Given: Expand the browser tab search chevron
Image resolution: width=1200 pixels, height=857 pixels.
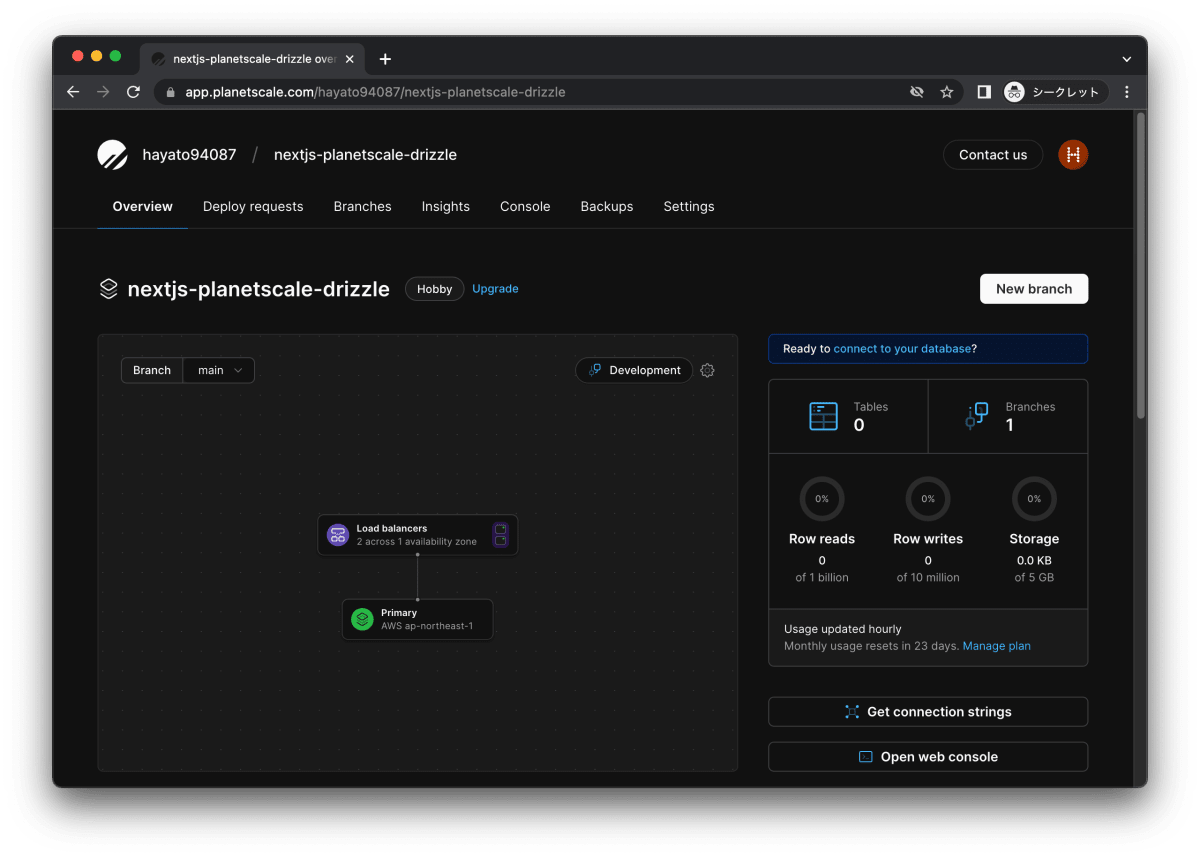Looking at the screenshot, I should 1127,59.
